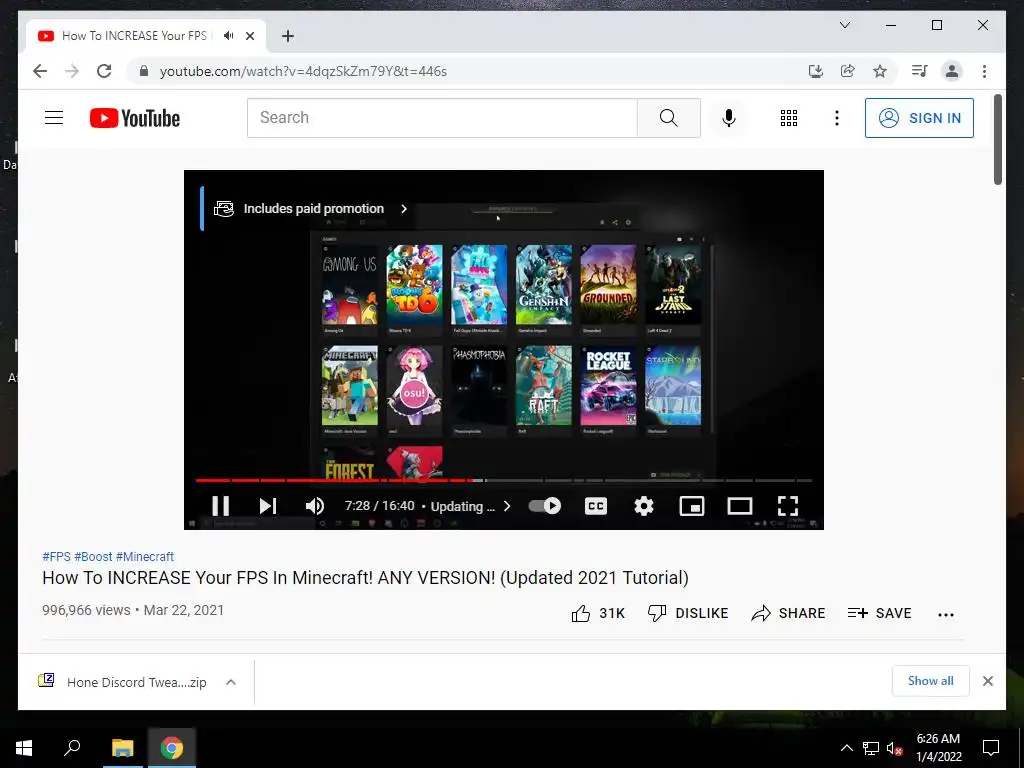The width and height of the screenshot is (1024, 768).
Task: Enter full screen mode
Action: [788, 506]
